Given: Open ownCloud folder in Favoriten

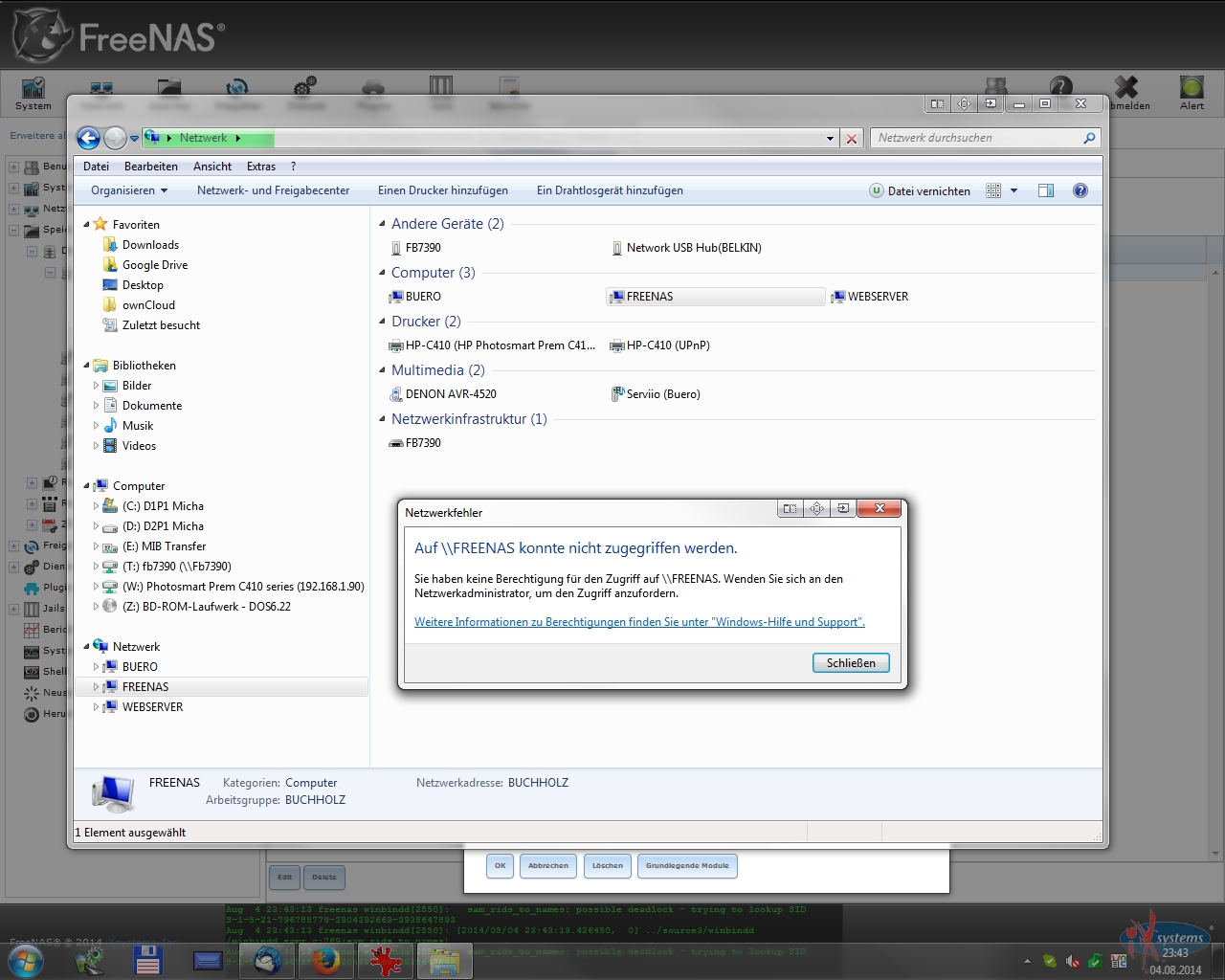Looking at the screenshot, I should tap(148, 305).
